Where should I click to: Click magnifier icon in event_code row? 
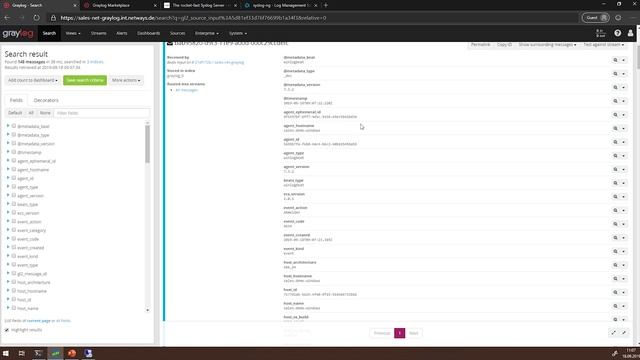click(x=615, y=224)
